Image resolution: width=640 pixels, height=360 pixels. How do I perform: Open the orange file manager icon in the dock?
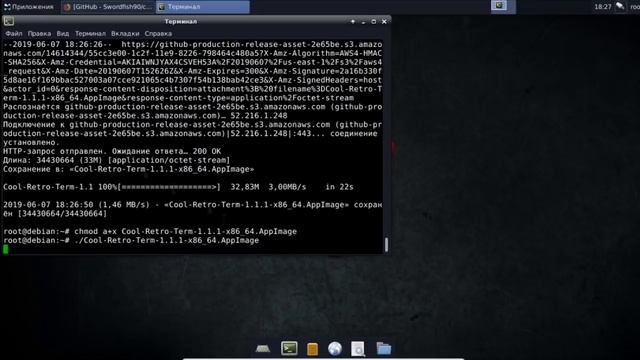tap(312, 349)
